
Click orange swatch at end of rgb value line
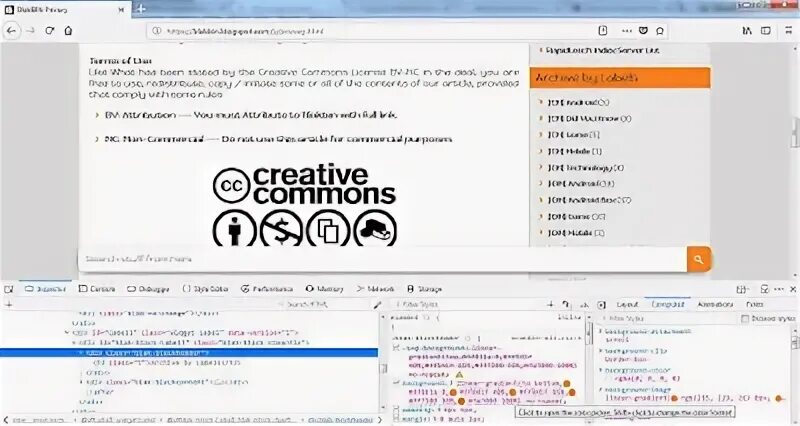(x=779, y=398)
